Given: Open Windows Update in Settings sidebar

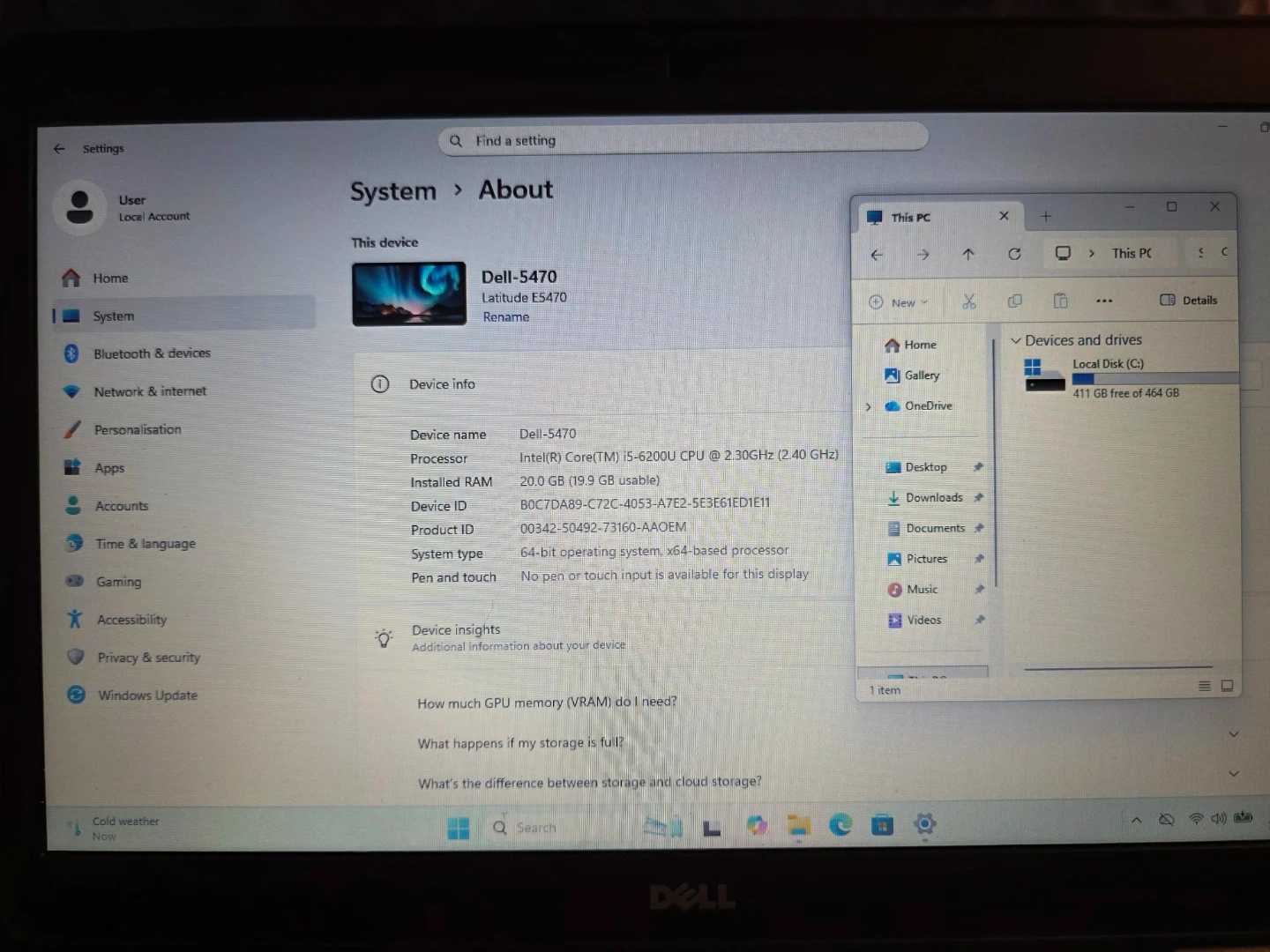Looking at the screenshot, I should [147, 695].
